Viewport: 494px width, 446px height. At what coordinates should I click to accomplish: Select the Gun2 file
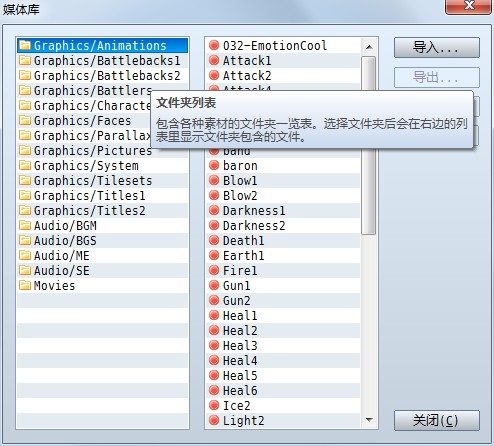coord(283,300)
